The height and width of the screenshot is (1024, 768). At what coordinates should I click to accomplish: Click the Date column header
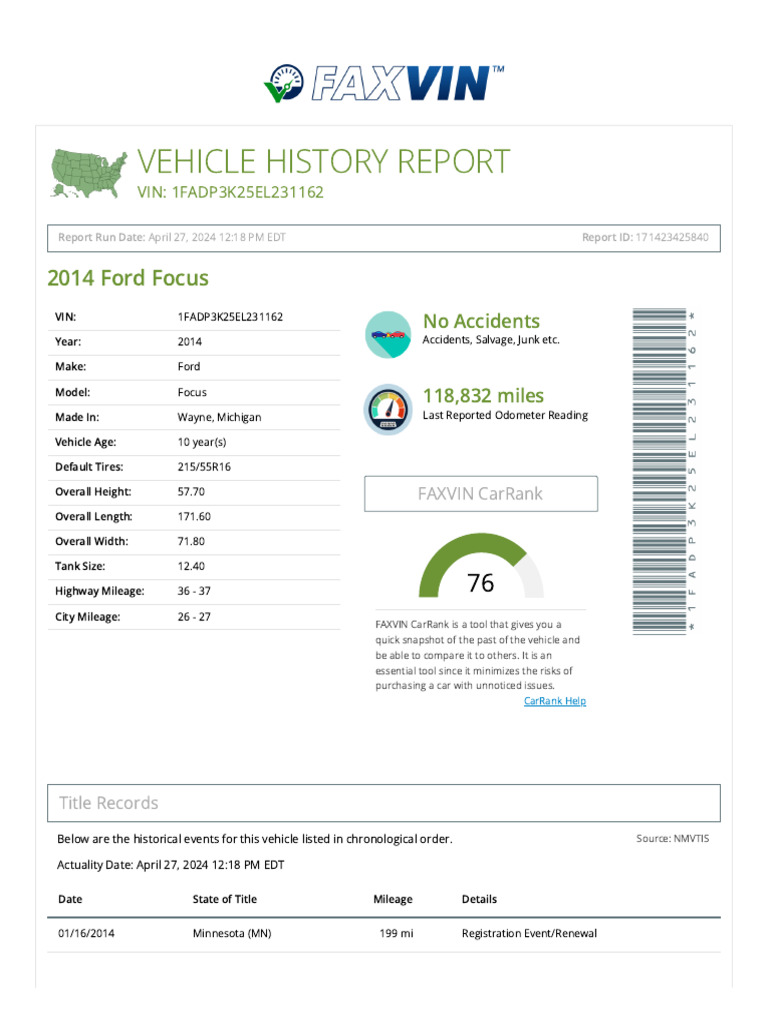71,899
